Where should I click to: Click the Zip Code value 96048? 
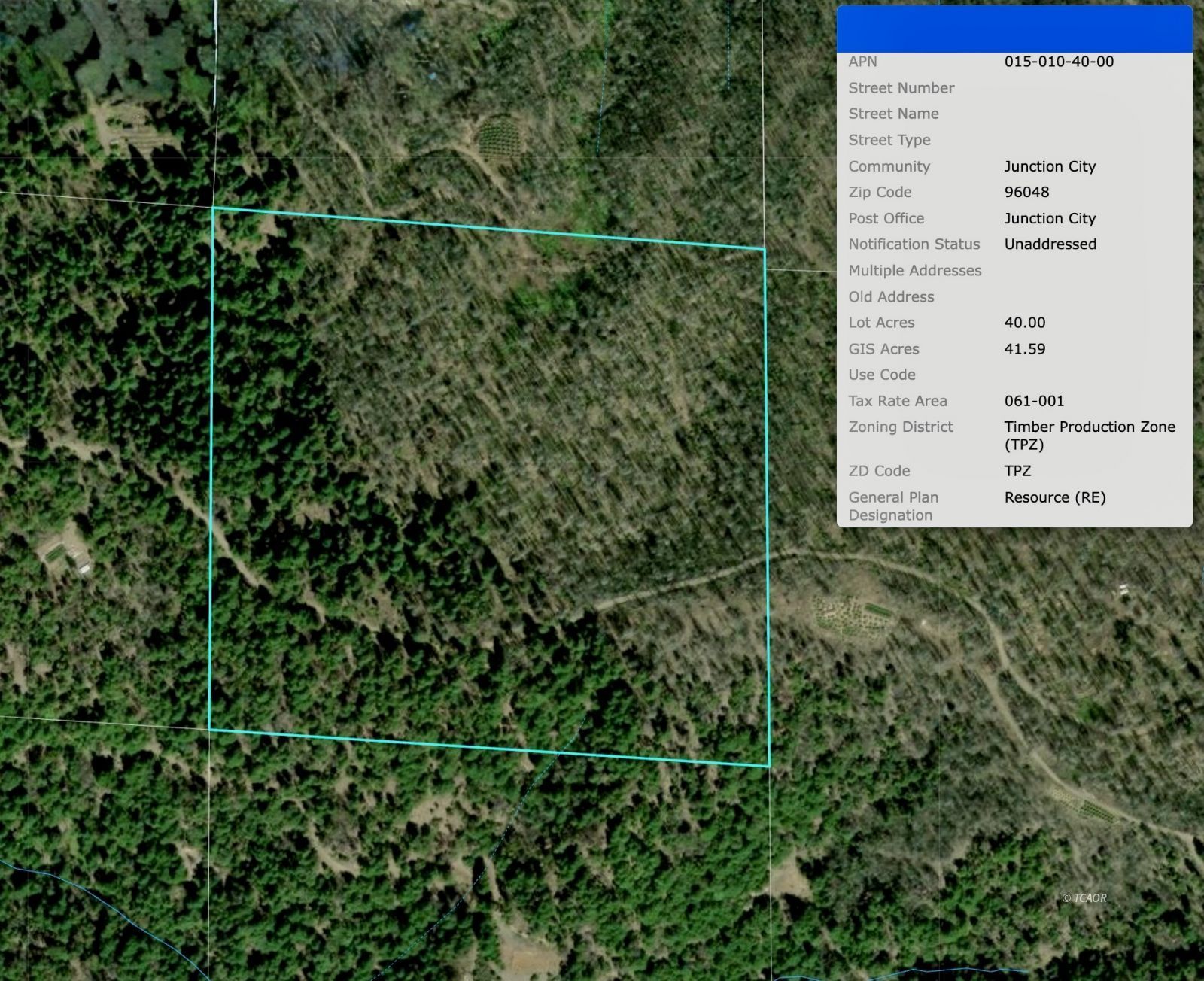click(1026, 192)
